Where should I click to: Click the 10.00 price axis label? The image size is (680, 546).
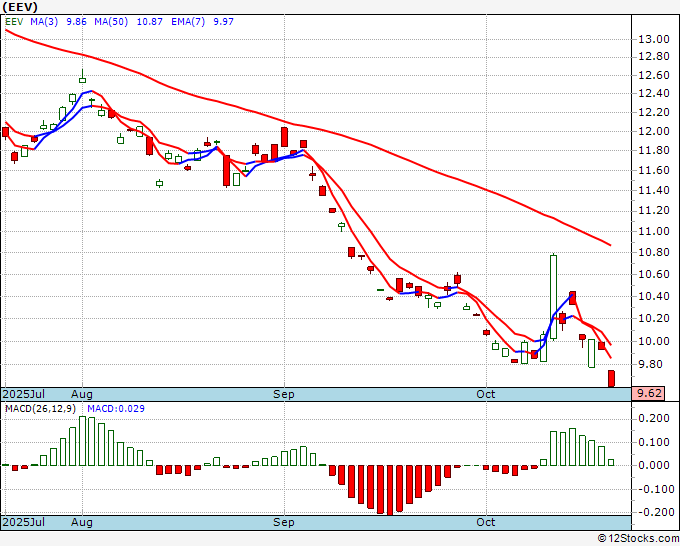coord(654,341)
